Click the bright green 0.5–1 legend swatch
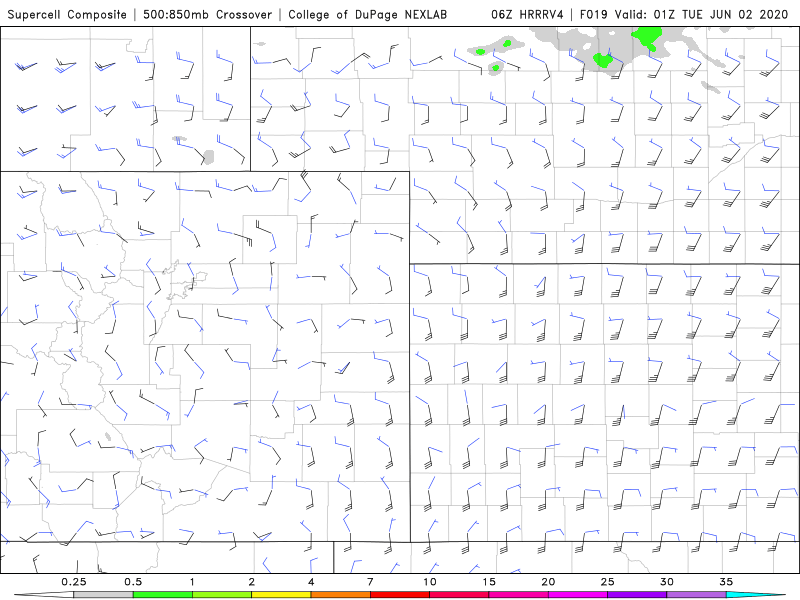The image size is (800, 600). click(x=162, y=595)
